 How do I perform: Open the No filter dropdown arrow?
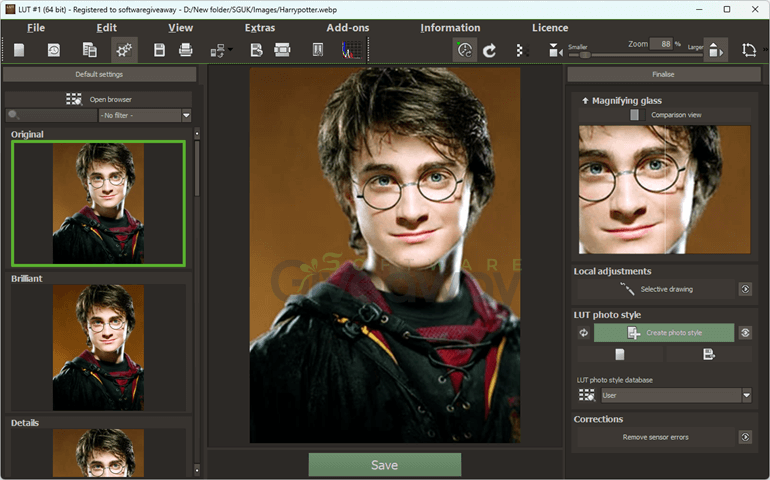(186, 115)
